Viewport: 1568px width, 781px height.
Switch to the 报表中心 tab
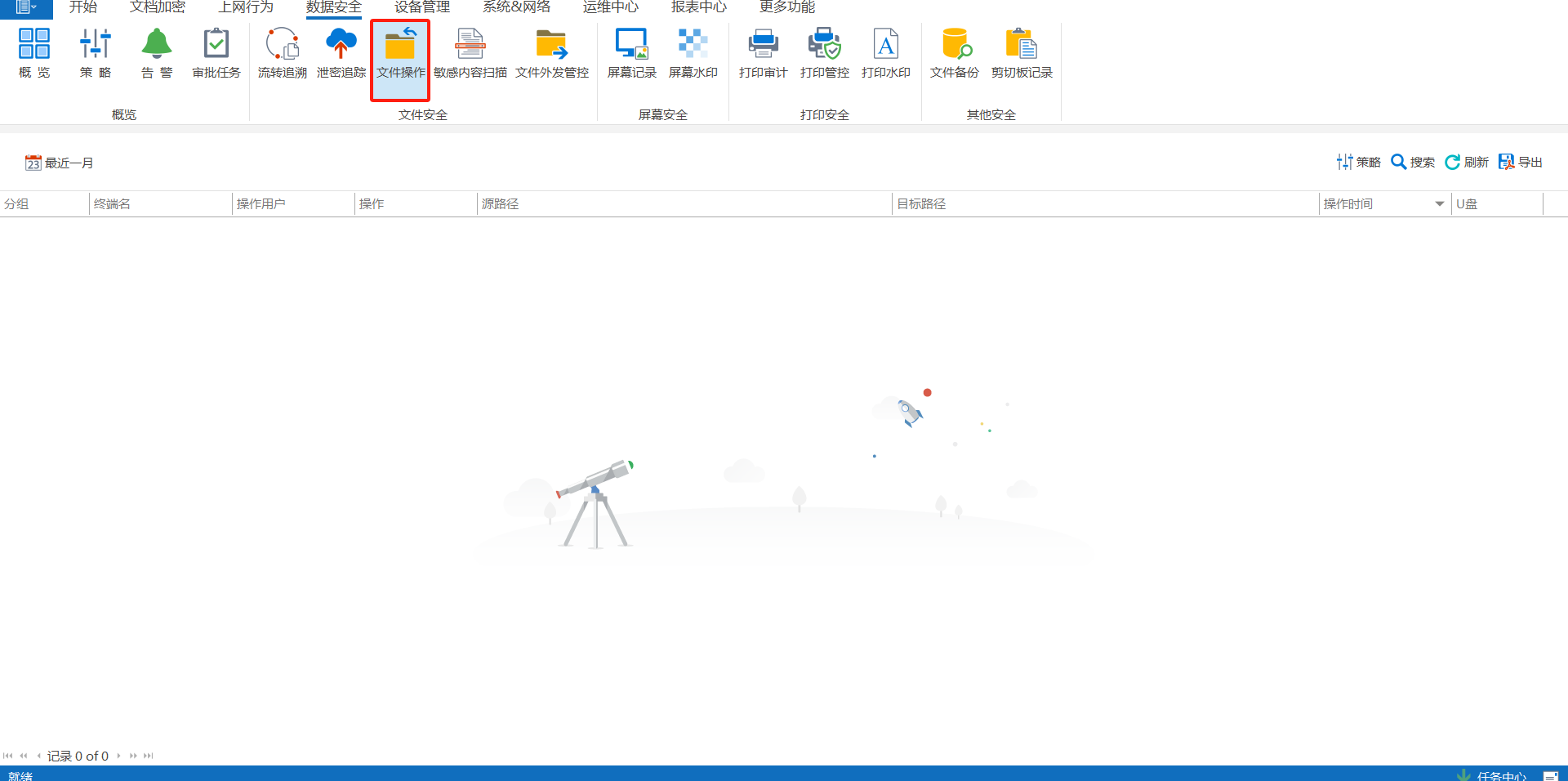699,7
